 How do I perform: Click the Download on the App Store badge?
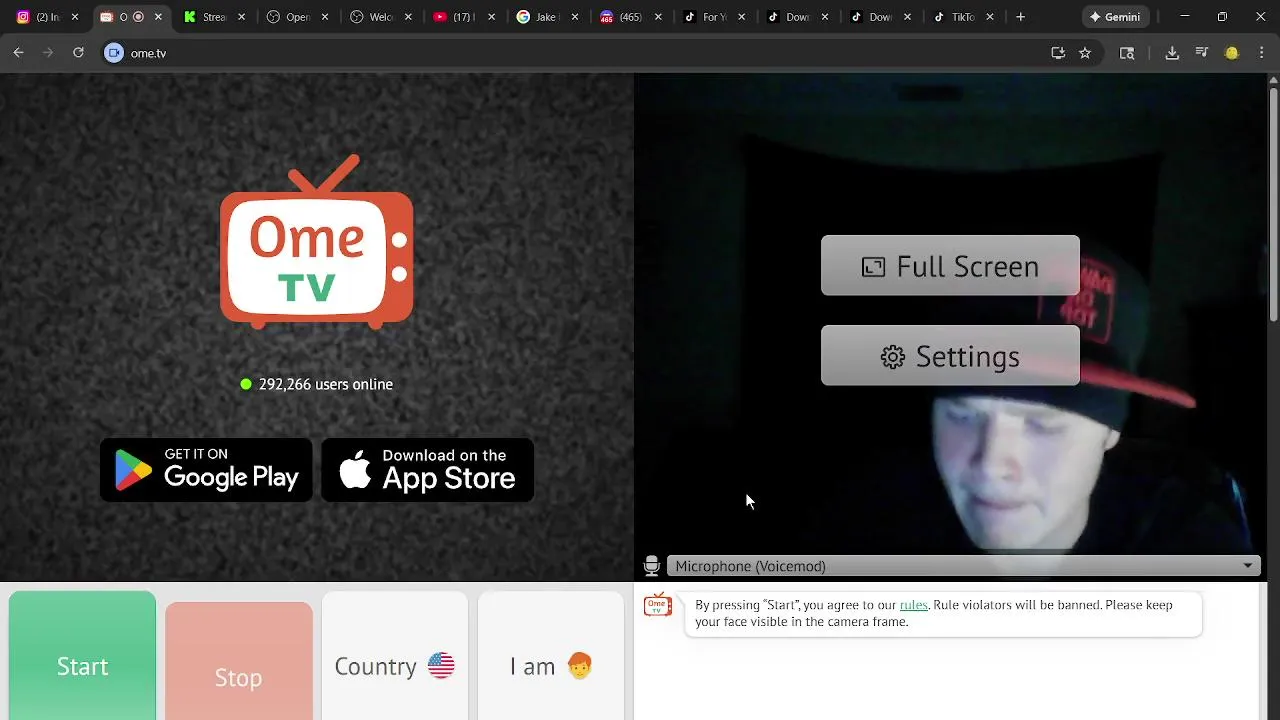[427, 470]
